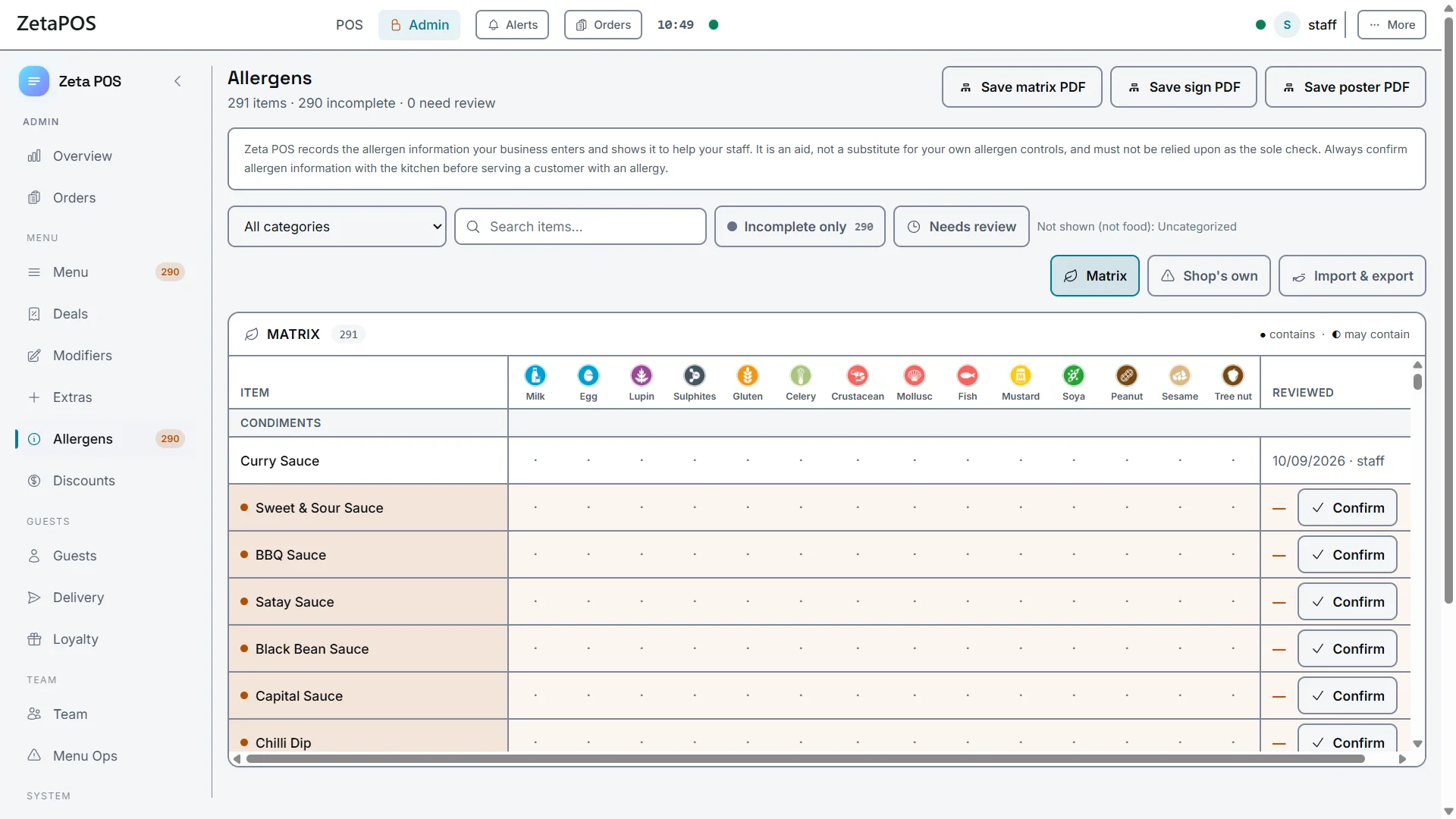Open Menu Ops from the sidebar
Screen dimensions: 1456x819
(x=106, y=756)
